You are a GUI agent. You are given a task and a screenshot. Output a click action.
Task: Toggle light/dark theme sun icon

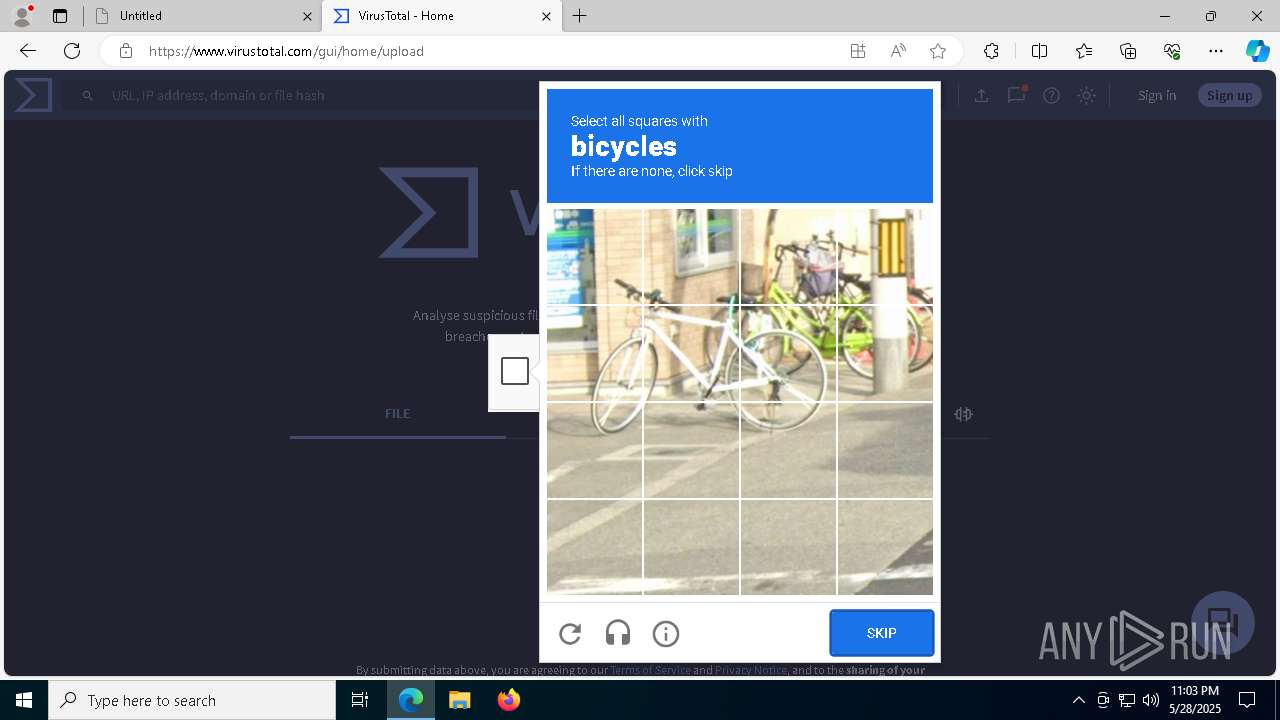[1086, 95]
